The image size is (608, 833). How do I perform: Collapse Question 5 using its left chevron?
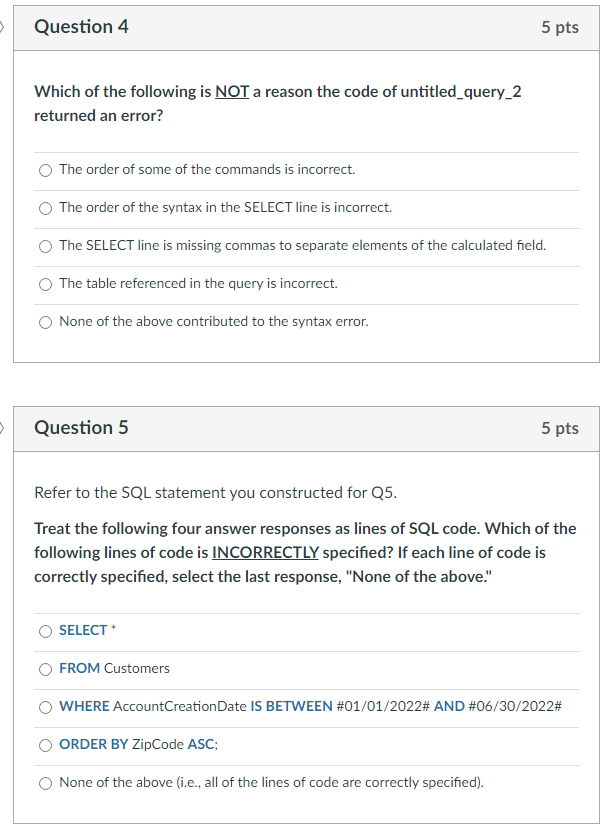(4, 426)
